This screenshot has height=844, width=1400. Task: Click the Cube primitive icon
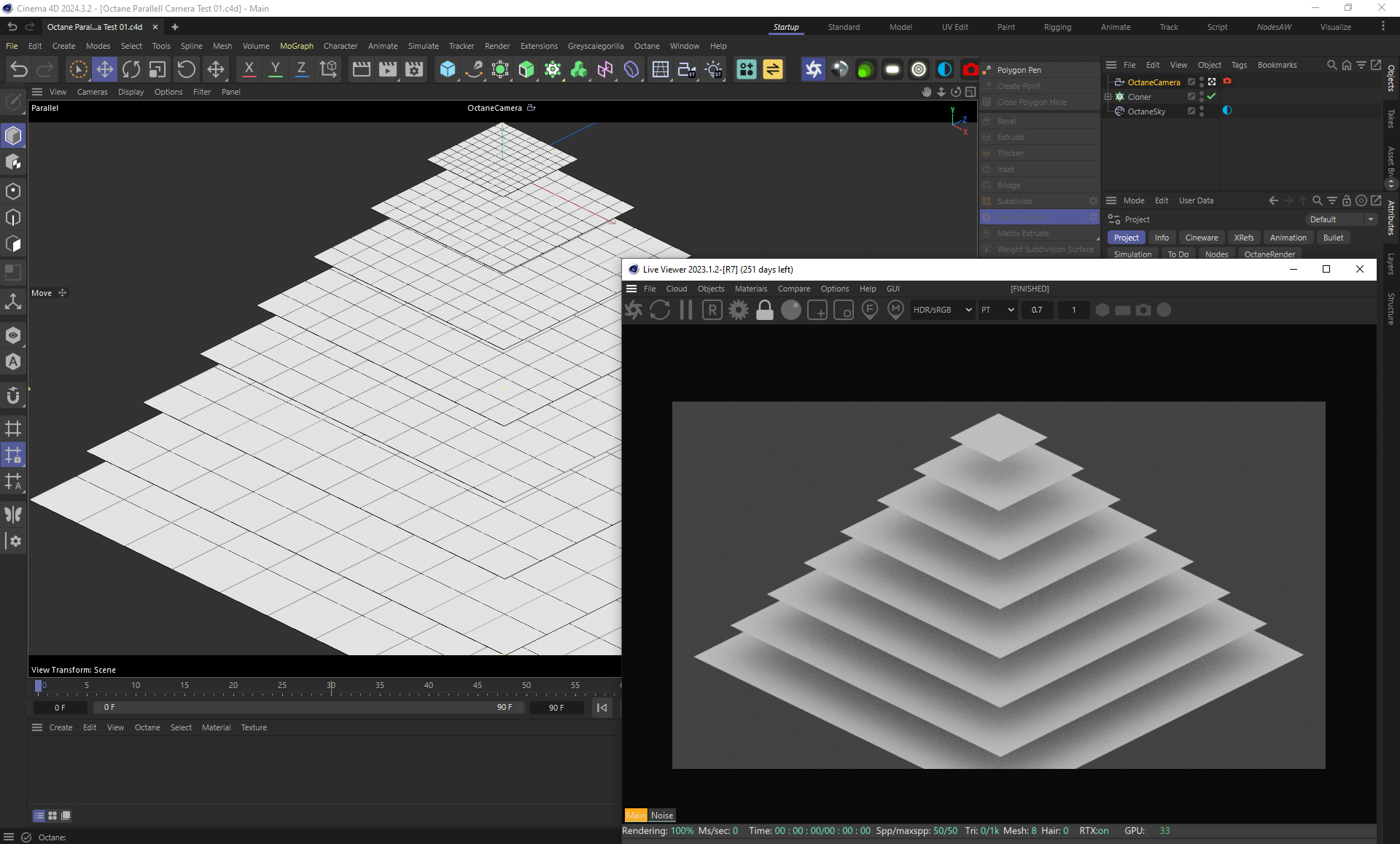(447, 69)
